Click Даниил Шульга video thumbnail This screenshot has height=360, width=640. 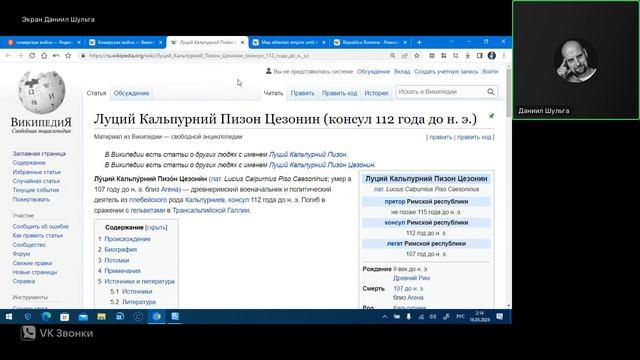(x=576, y=60)
